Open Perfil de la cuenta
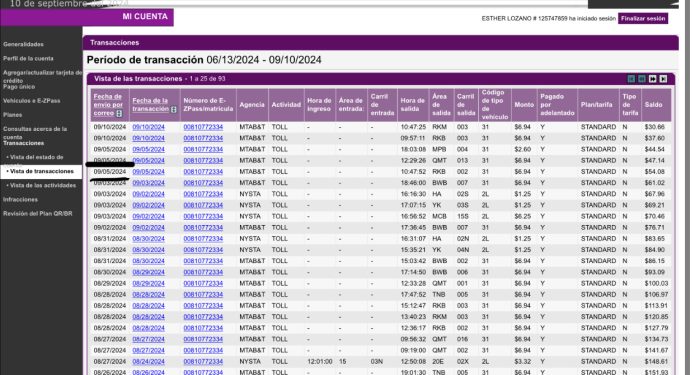This screenshot has height=375, width=695. tap(28, 59)
